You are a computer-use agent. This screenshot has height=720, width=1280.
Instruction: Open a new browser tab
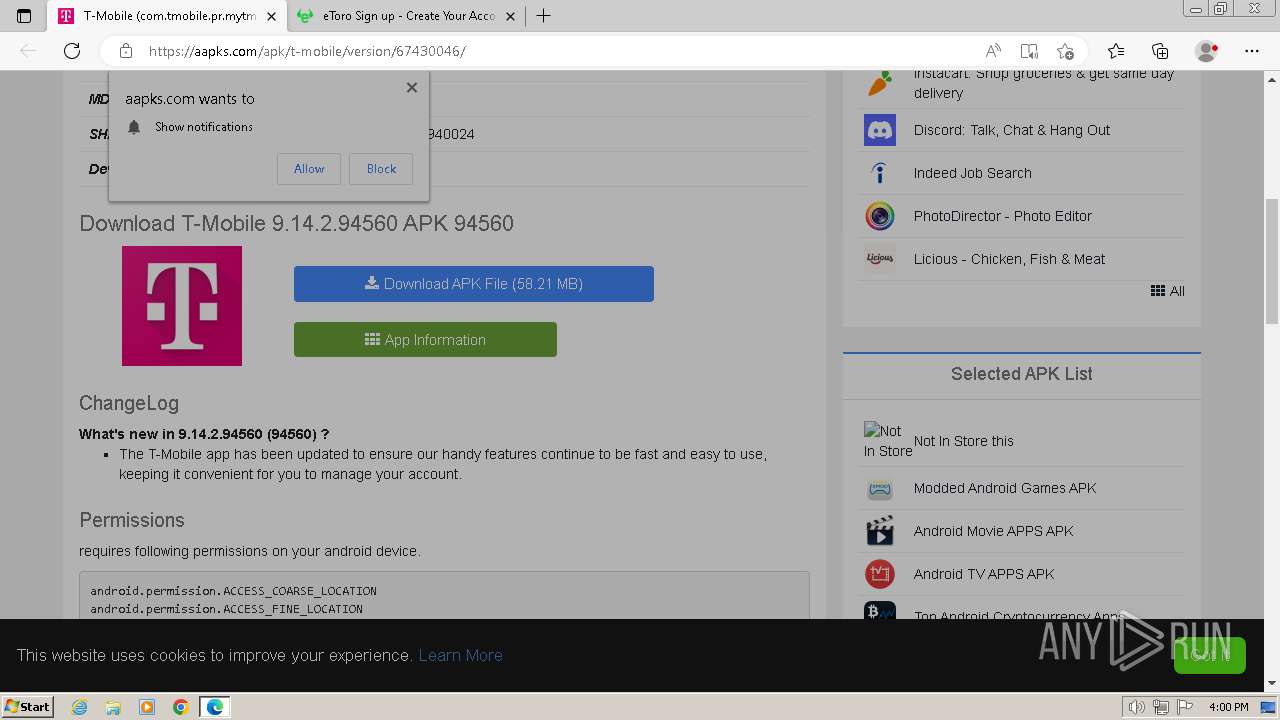543,16
